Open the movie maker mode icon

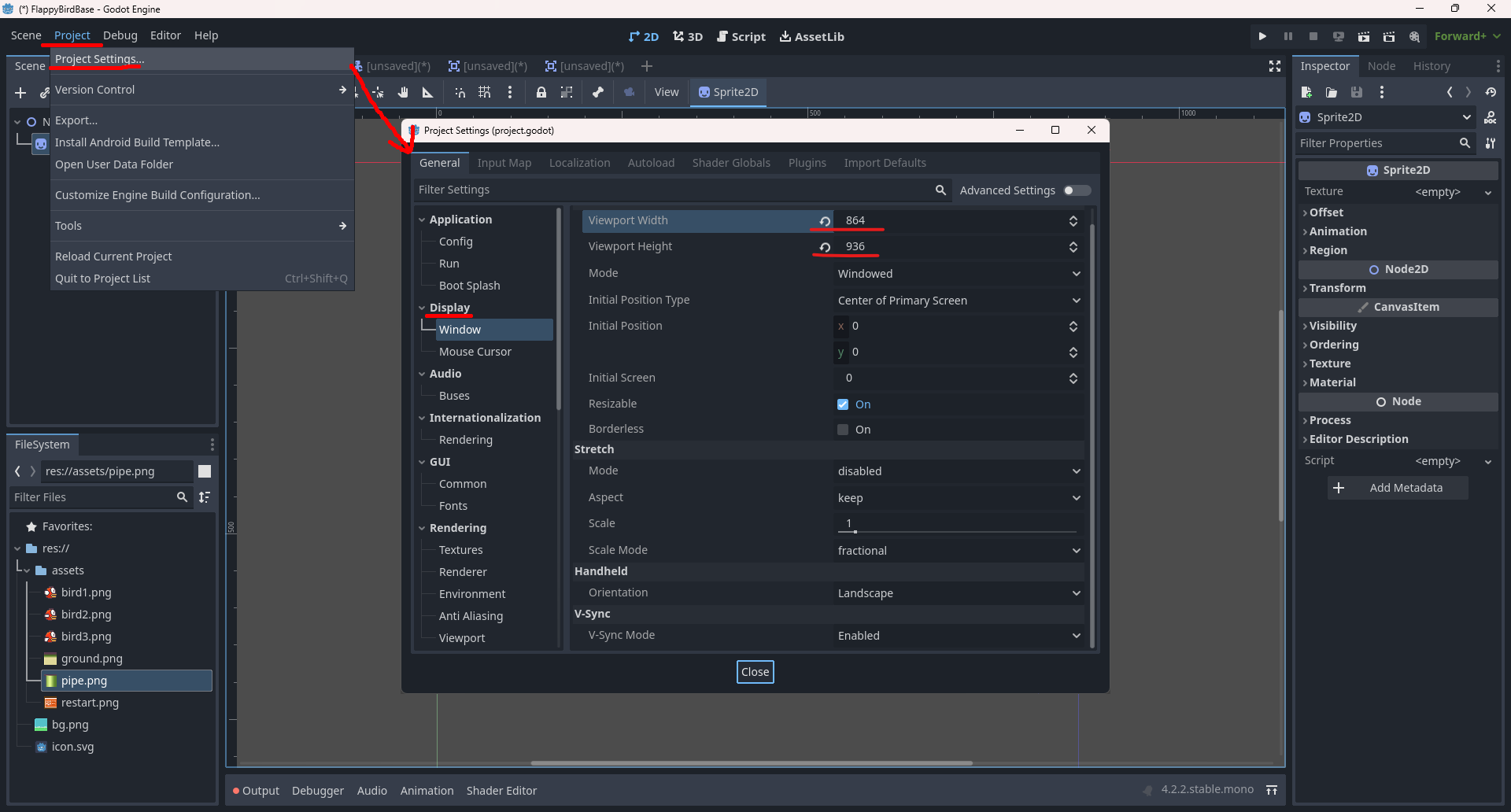pos(1415,36)
